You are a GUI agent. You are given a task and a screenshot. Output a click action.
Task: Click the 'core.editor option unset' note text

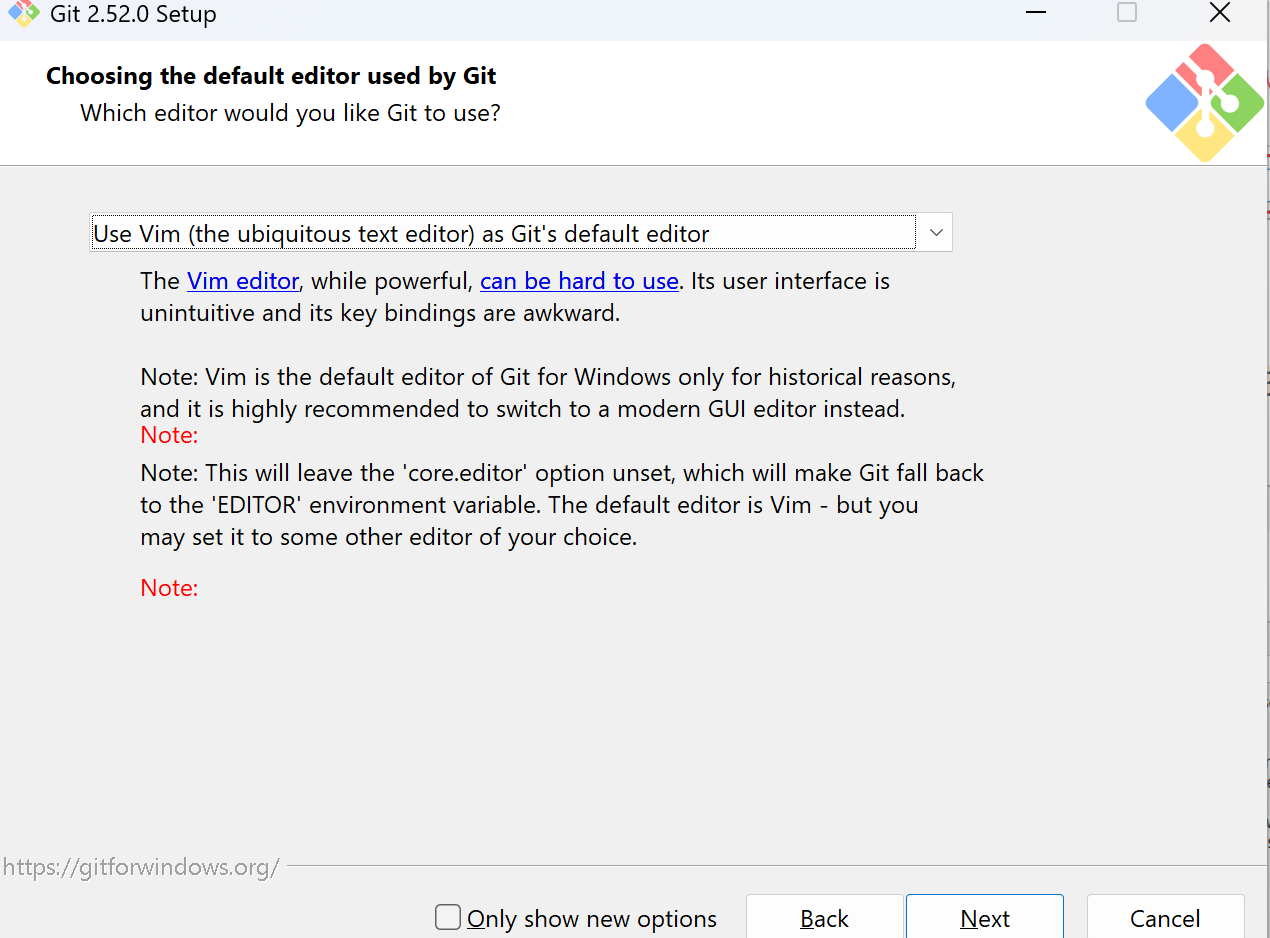click(x=562, y=505)
